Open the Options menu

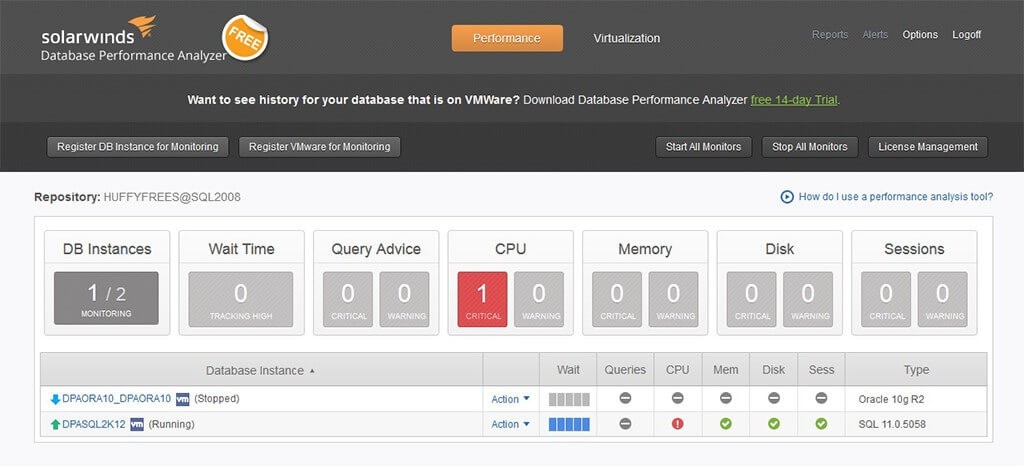pos(920,35)
